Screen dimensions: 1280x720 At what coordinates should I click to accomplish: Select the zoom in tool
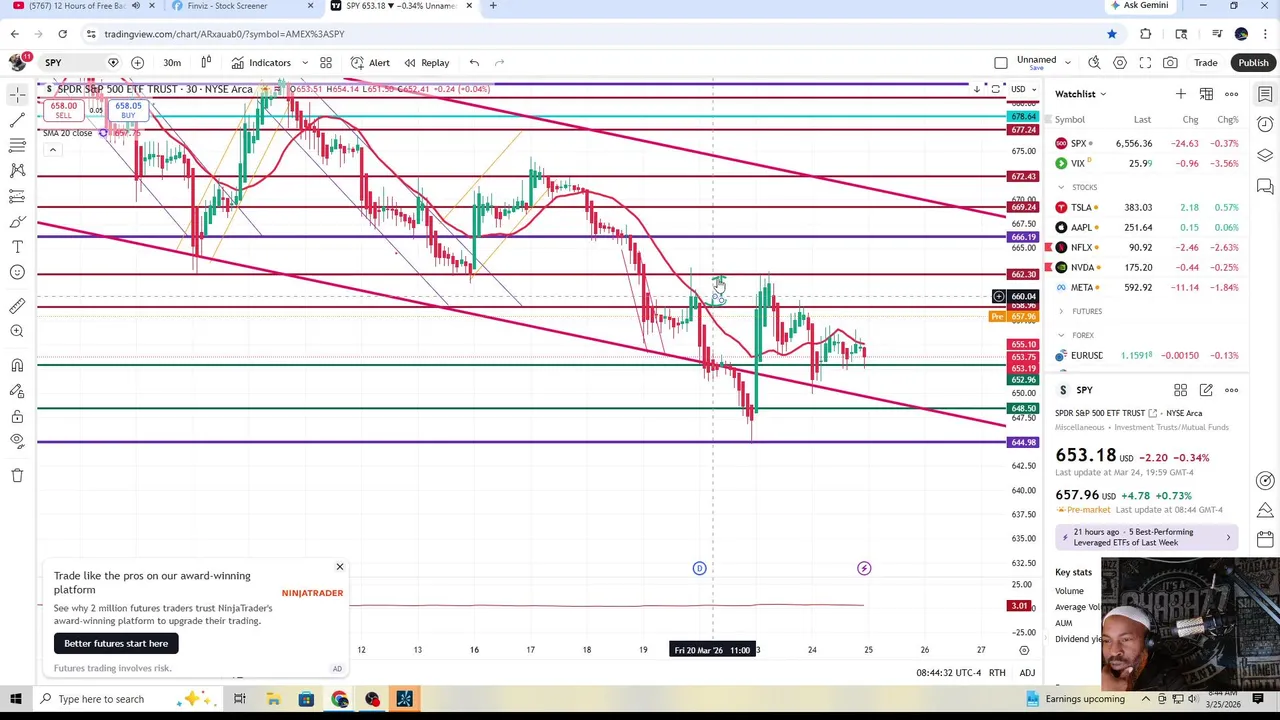(x=17, y=331)
